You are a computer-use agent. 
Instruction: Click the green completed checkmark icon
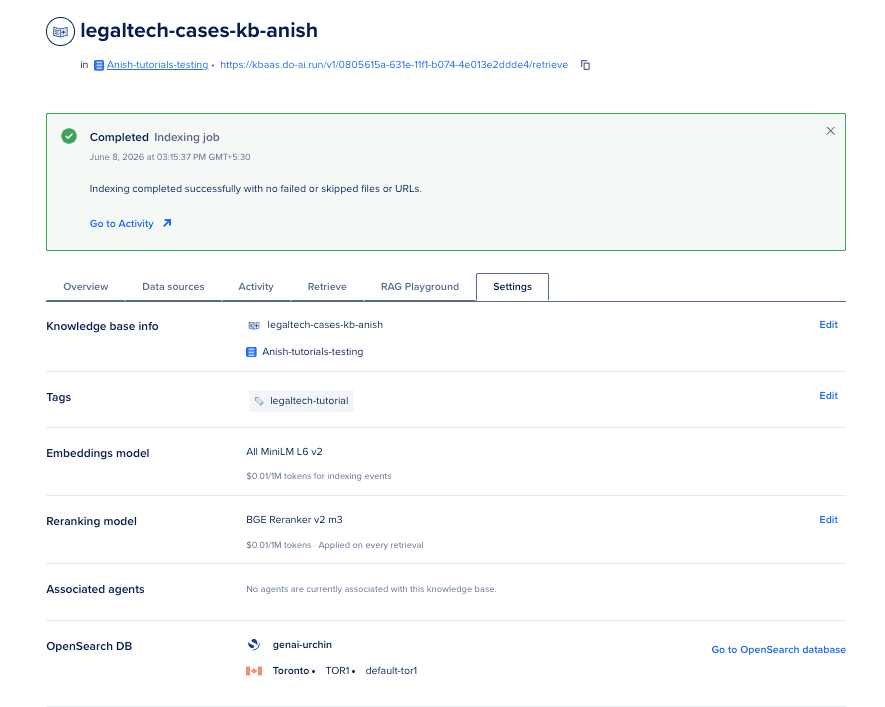69,136
